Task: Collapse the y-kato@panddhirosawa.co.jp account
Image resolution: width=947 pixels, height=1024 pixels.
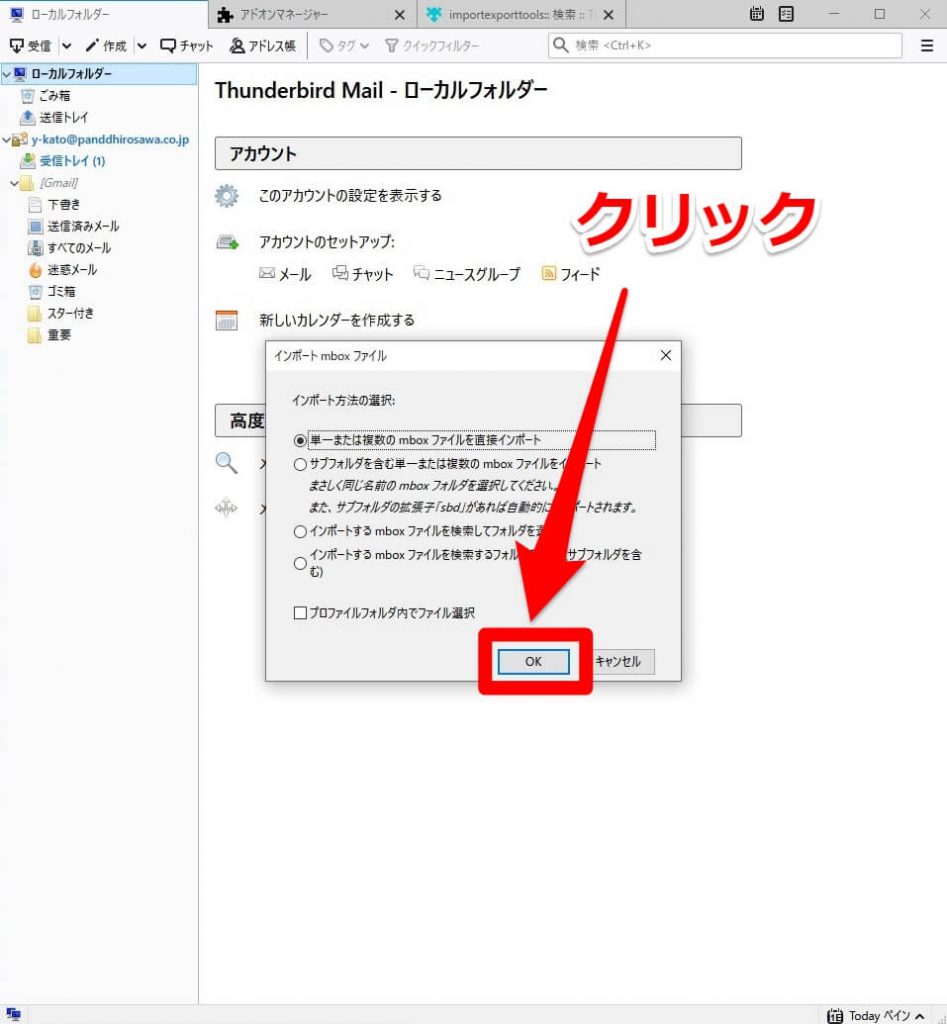Action: click(x=7, y=140)
